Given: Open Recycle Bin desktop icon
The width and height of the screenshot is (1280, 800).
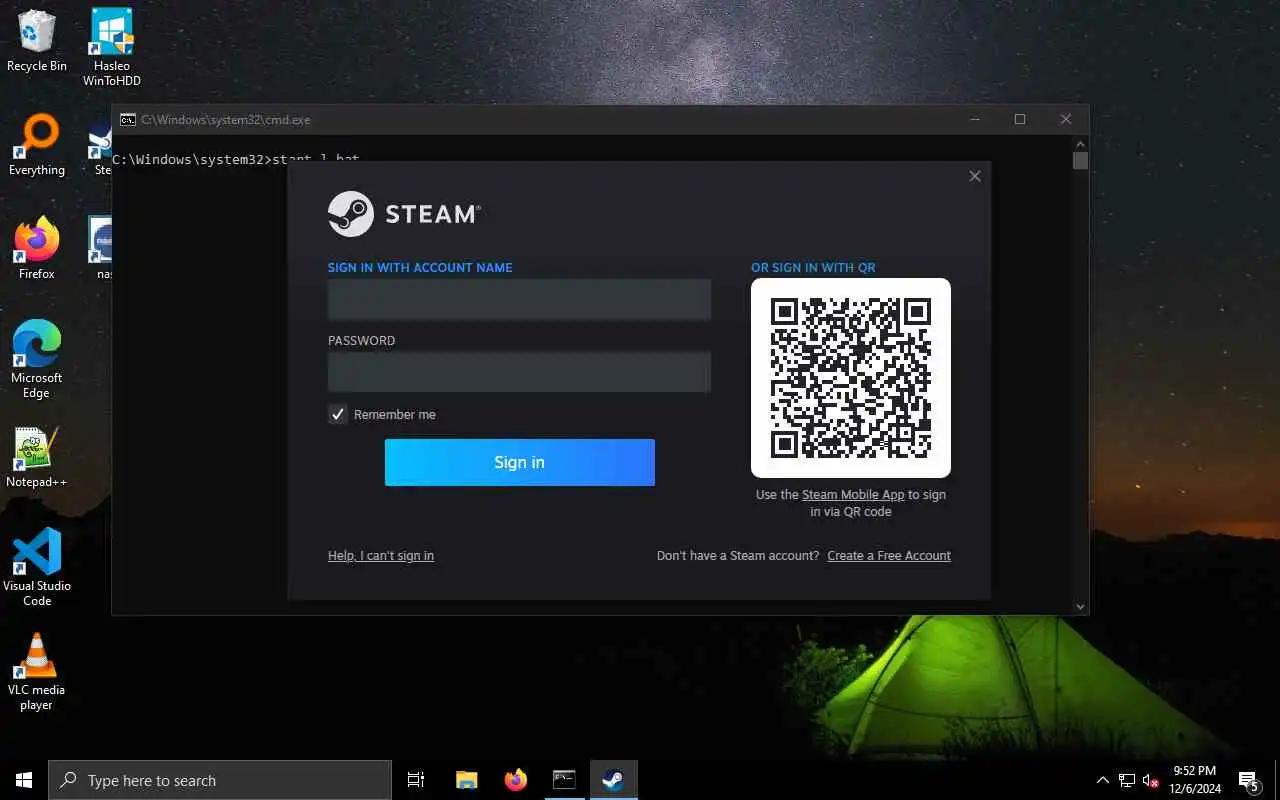Looking at the screenshot, I should [x=37, y=41].
